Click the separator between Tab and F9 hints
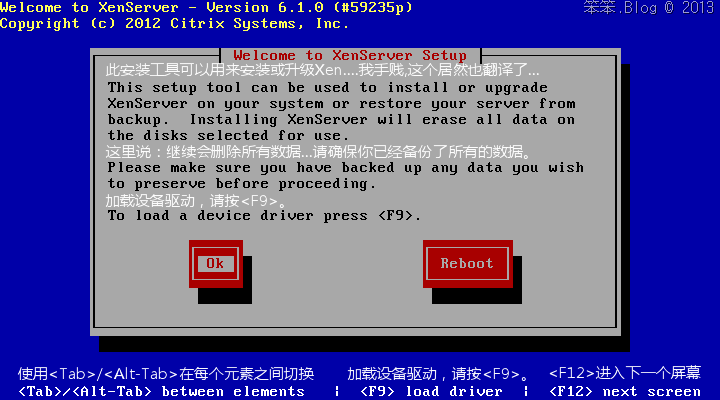The height and width of the screenshot is (400, 720). pyautogui.click(x=337, y=391)
